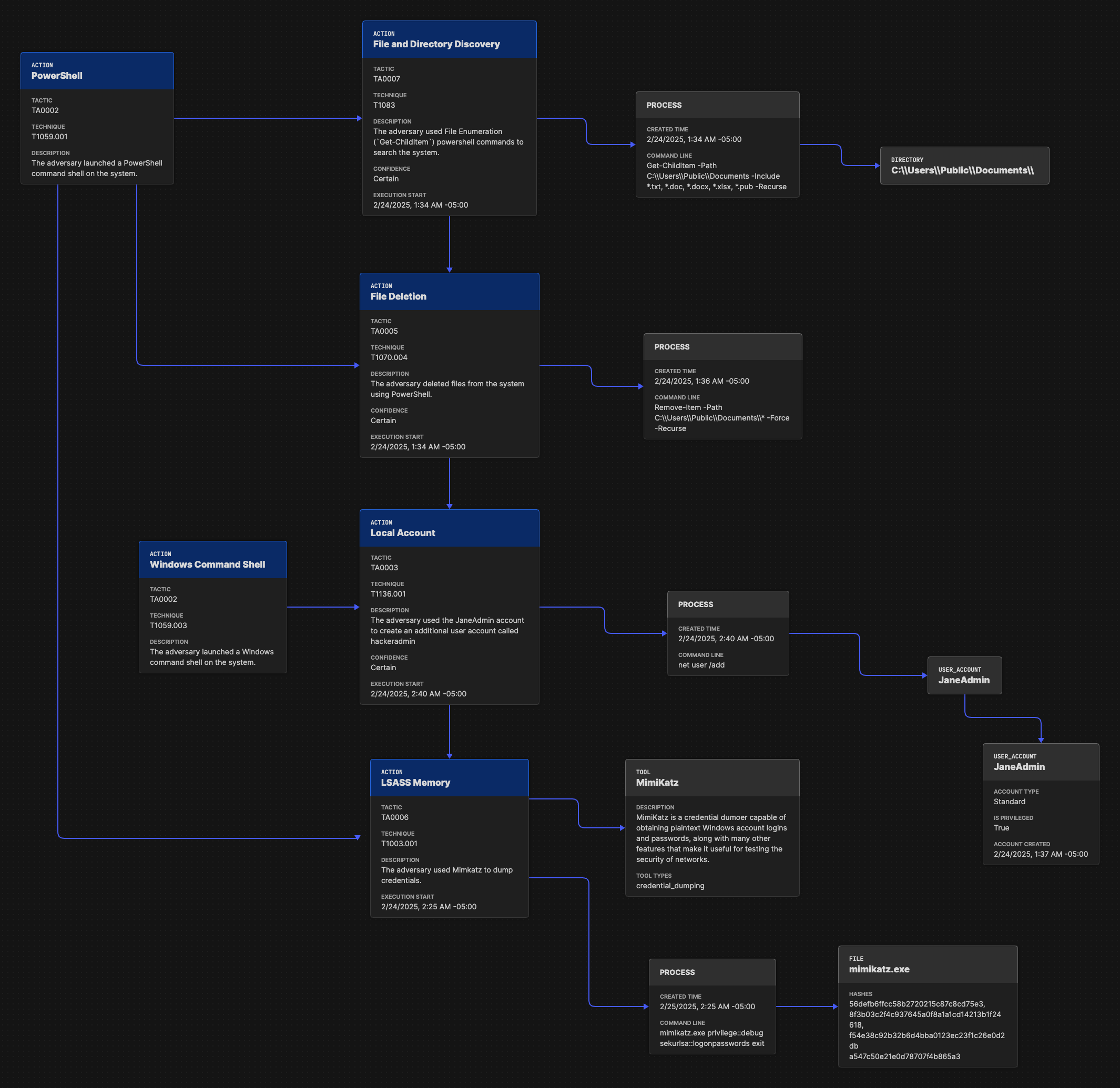Screen dimensions: 1120x1088
Task: Click tactic TA0006 value
Action: click(x=395, y=818)
